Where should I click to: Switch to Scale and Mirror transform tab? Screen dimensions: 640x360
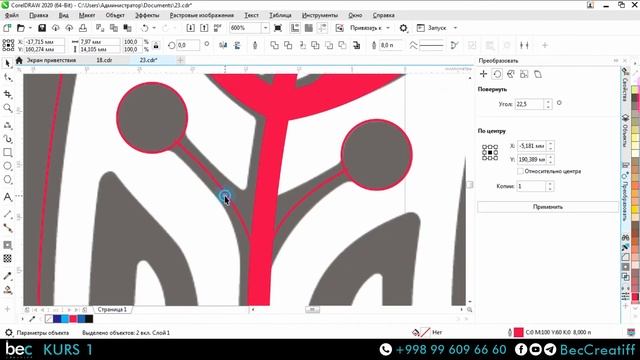(511, 74)
